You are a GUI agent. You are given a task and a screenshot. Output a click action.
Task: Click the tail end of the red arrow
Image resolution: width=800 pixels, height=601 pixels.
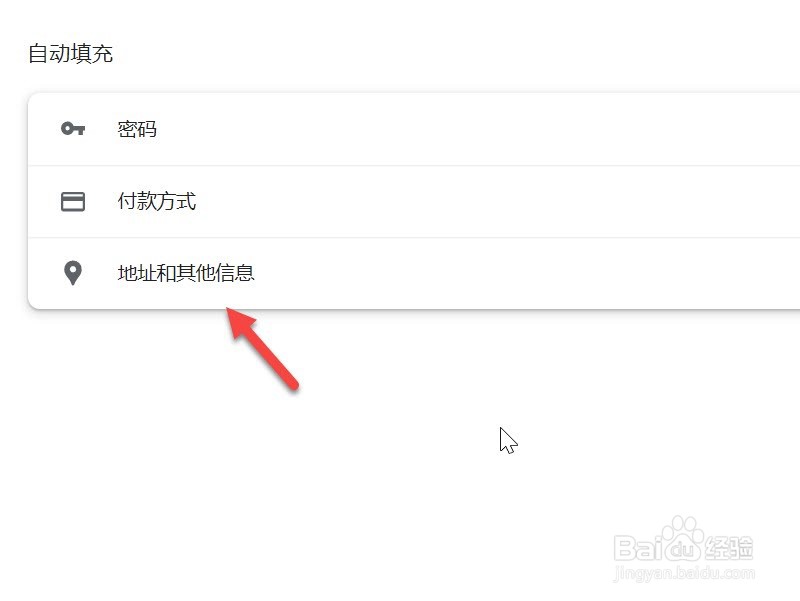[293, 384]
